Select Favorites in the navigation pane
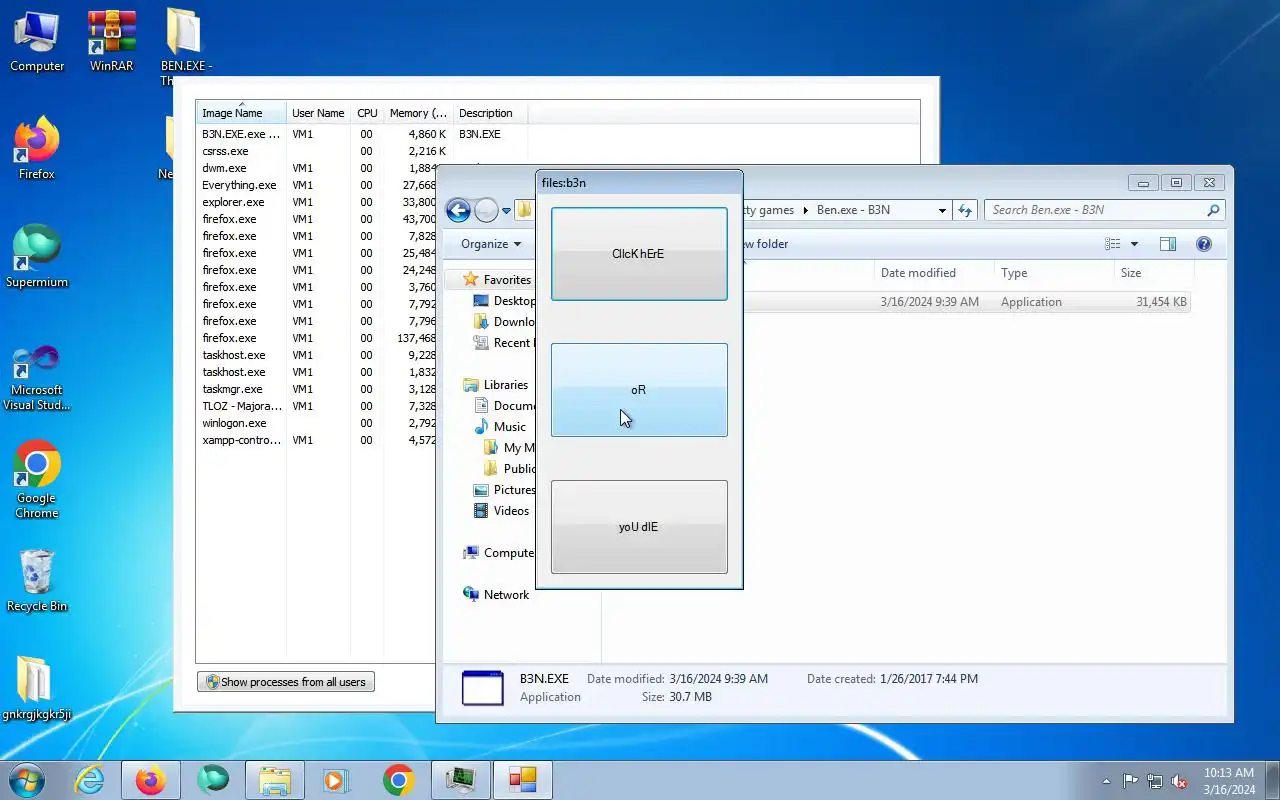Screen dimensions: 1280x800 pyautogui.click(x=507, y=280)
